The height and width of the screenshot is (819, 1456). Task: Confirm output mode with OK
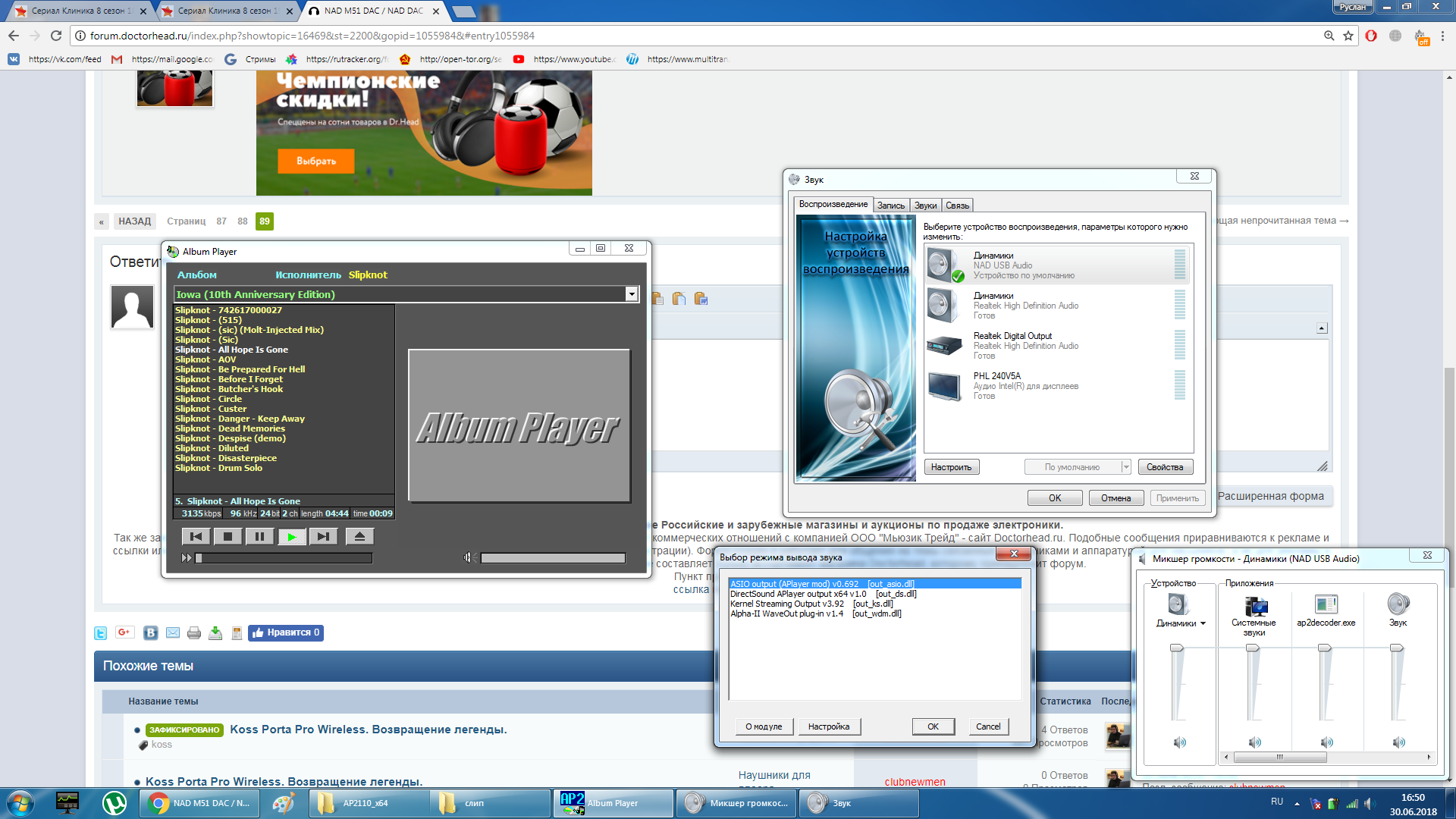933,726
